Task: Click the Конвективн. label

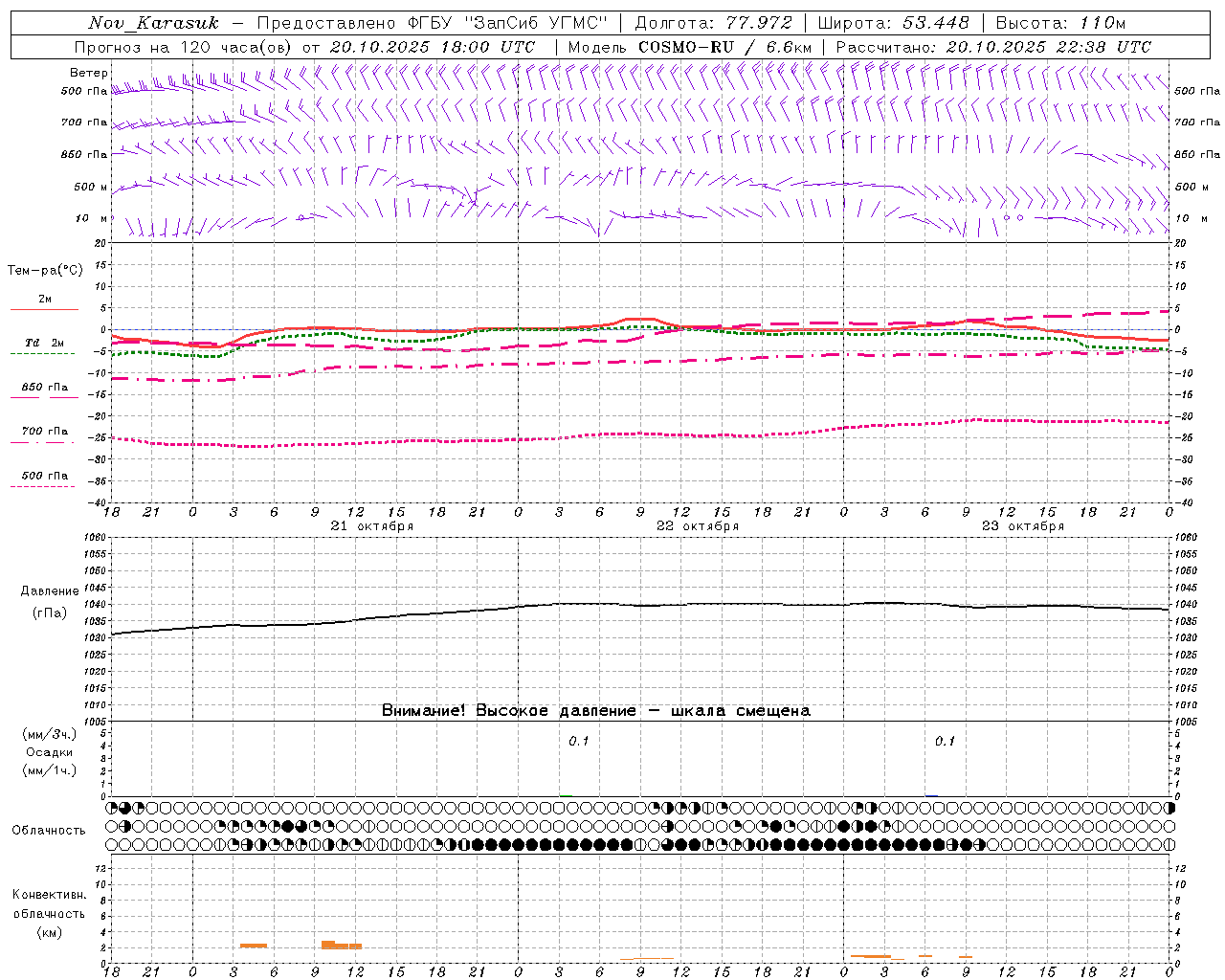Action: pyautogui.click(x=50, y=895)
